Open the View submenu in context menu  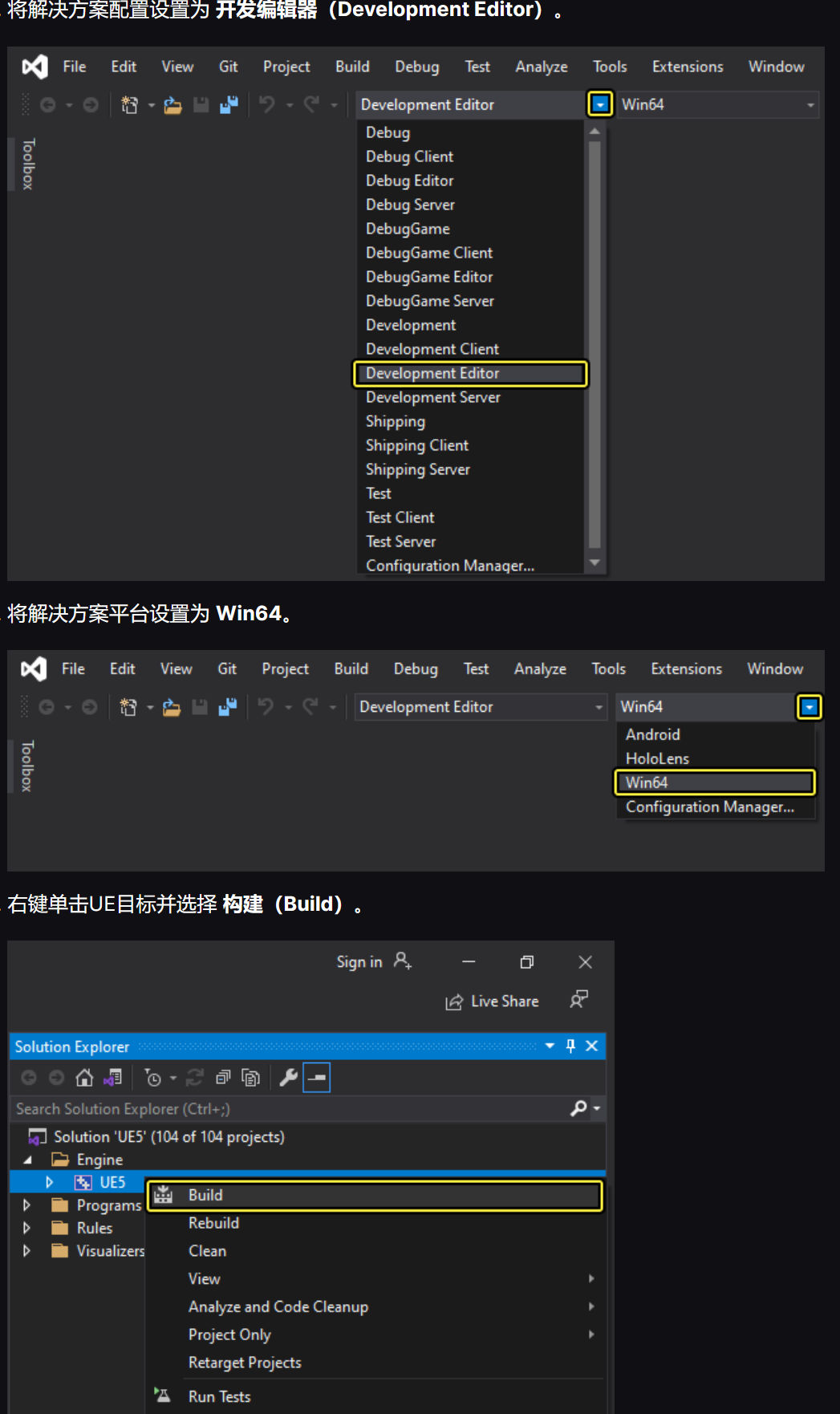coord(375,1278)
